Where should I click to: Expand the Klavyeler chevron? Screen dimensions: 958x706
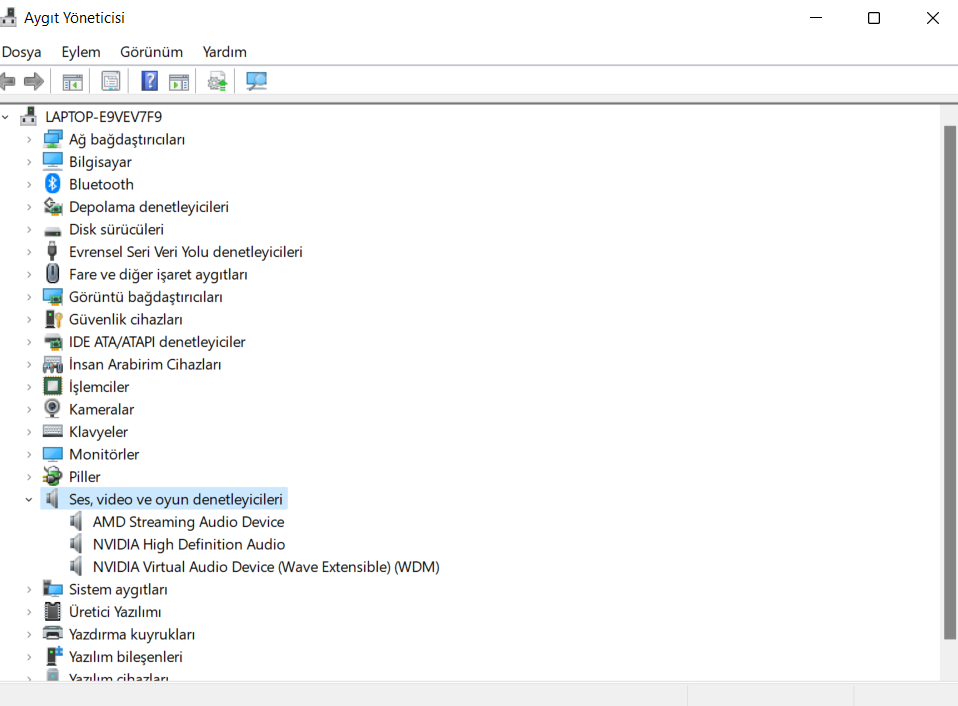click(29, 431)
